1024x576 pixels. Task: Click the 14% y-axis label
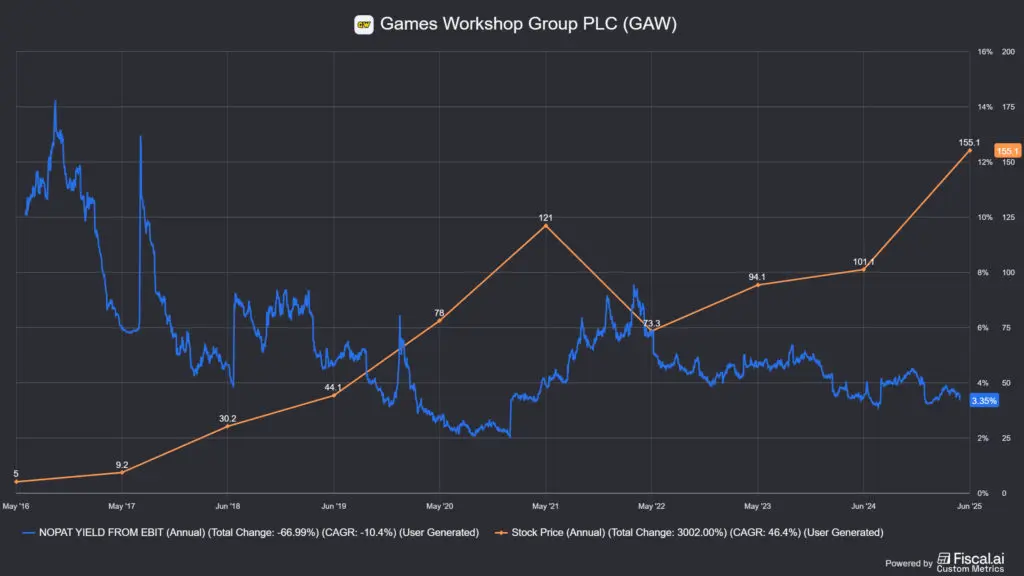[985, 106]
